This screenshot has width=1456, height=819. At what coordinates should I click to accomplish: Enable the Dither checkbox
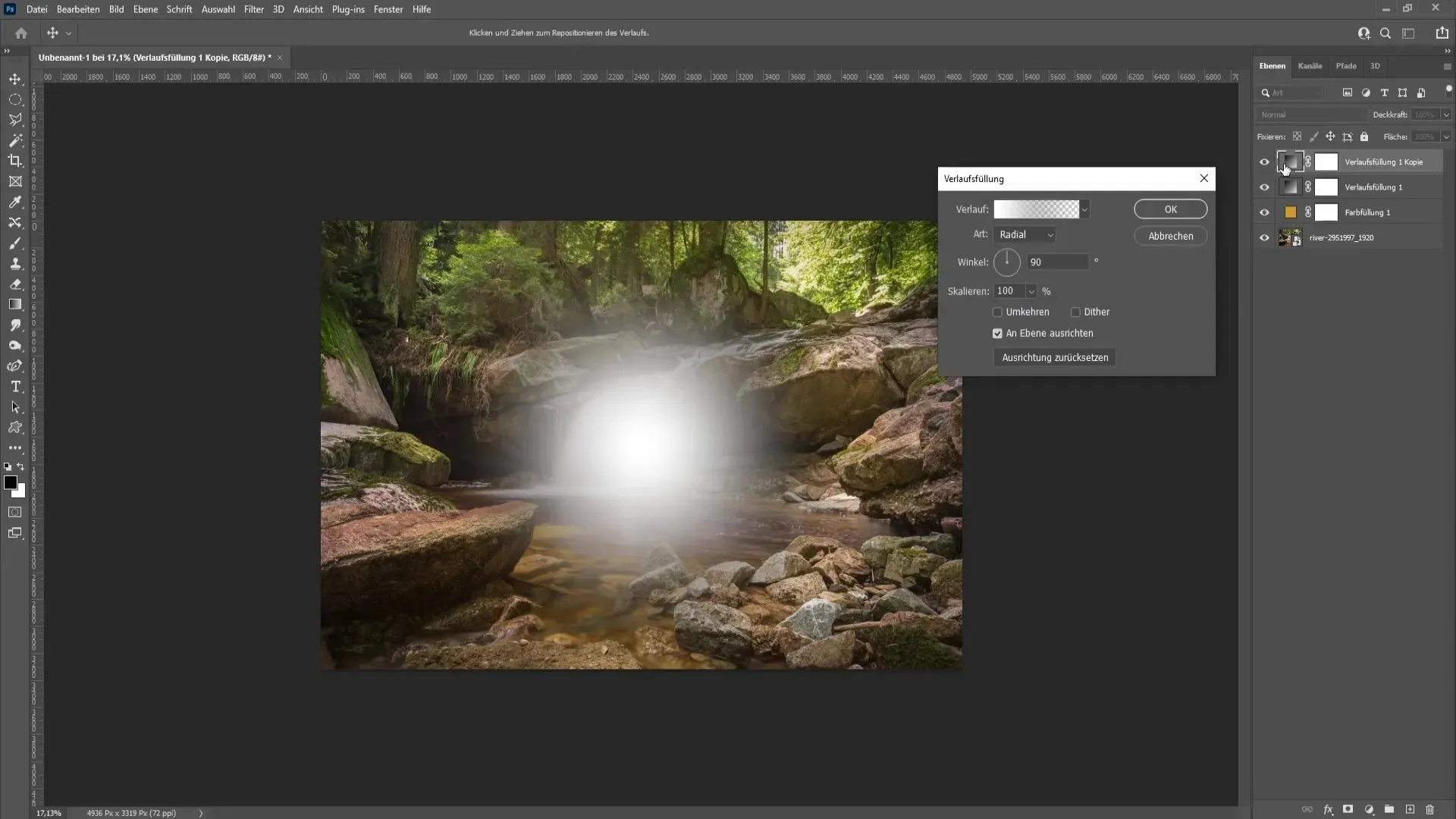(x=1075, y=312)
